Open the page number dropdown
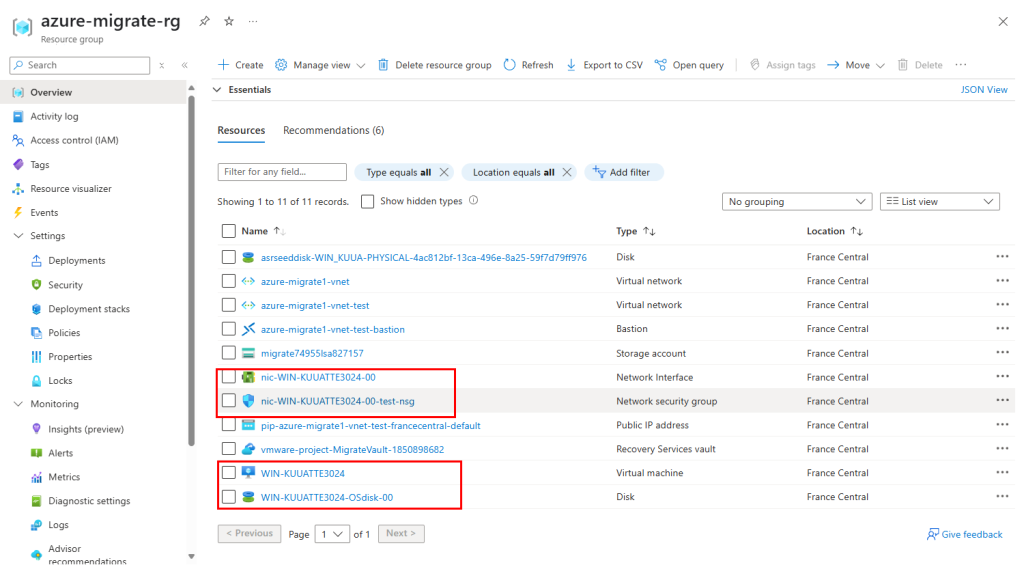This screenshot has height=565, width=1024. pyautogui.click(x=332, y=534)
